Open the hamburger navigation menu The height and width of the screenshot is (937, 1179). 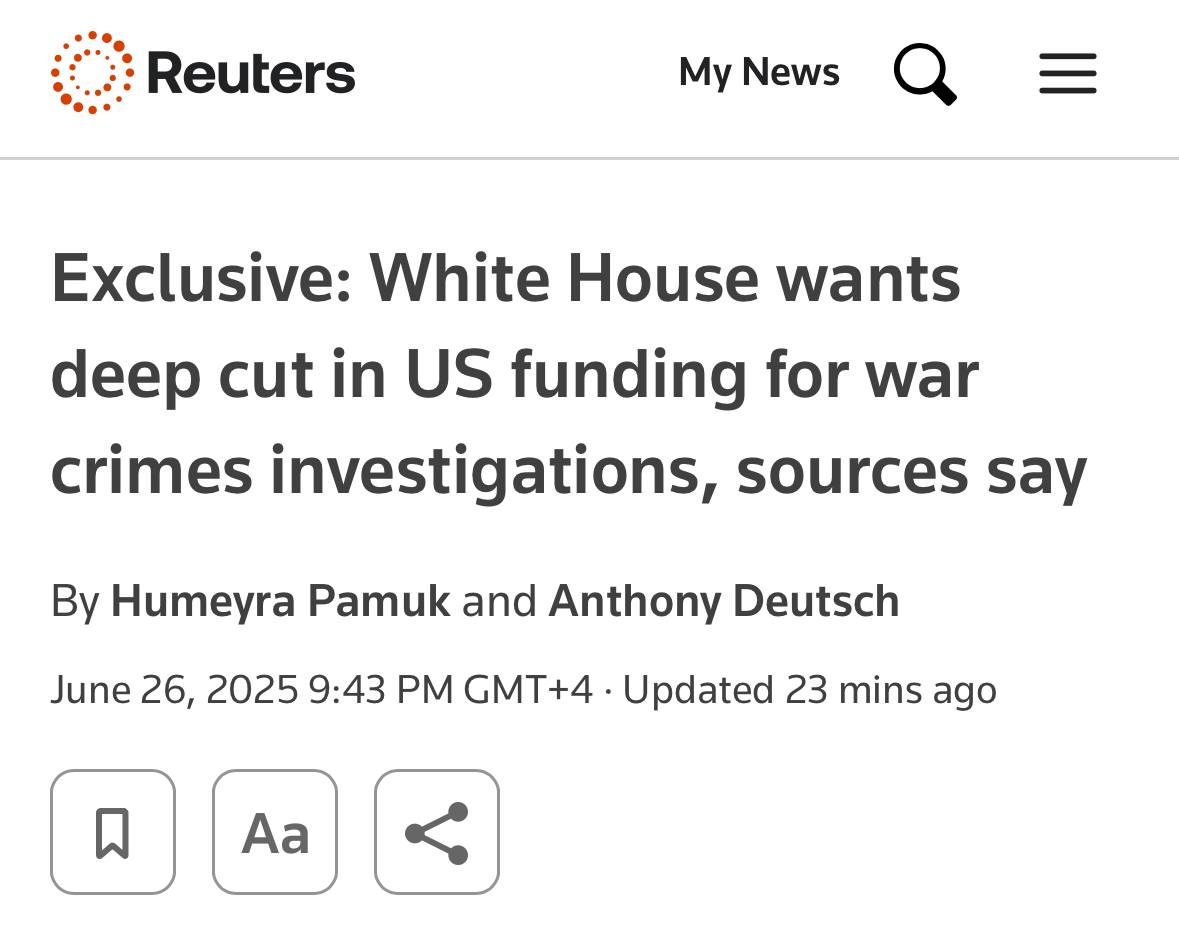pyautogui.click(x=1067, y=74)
